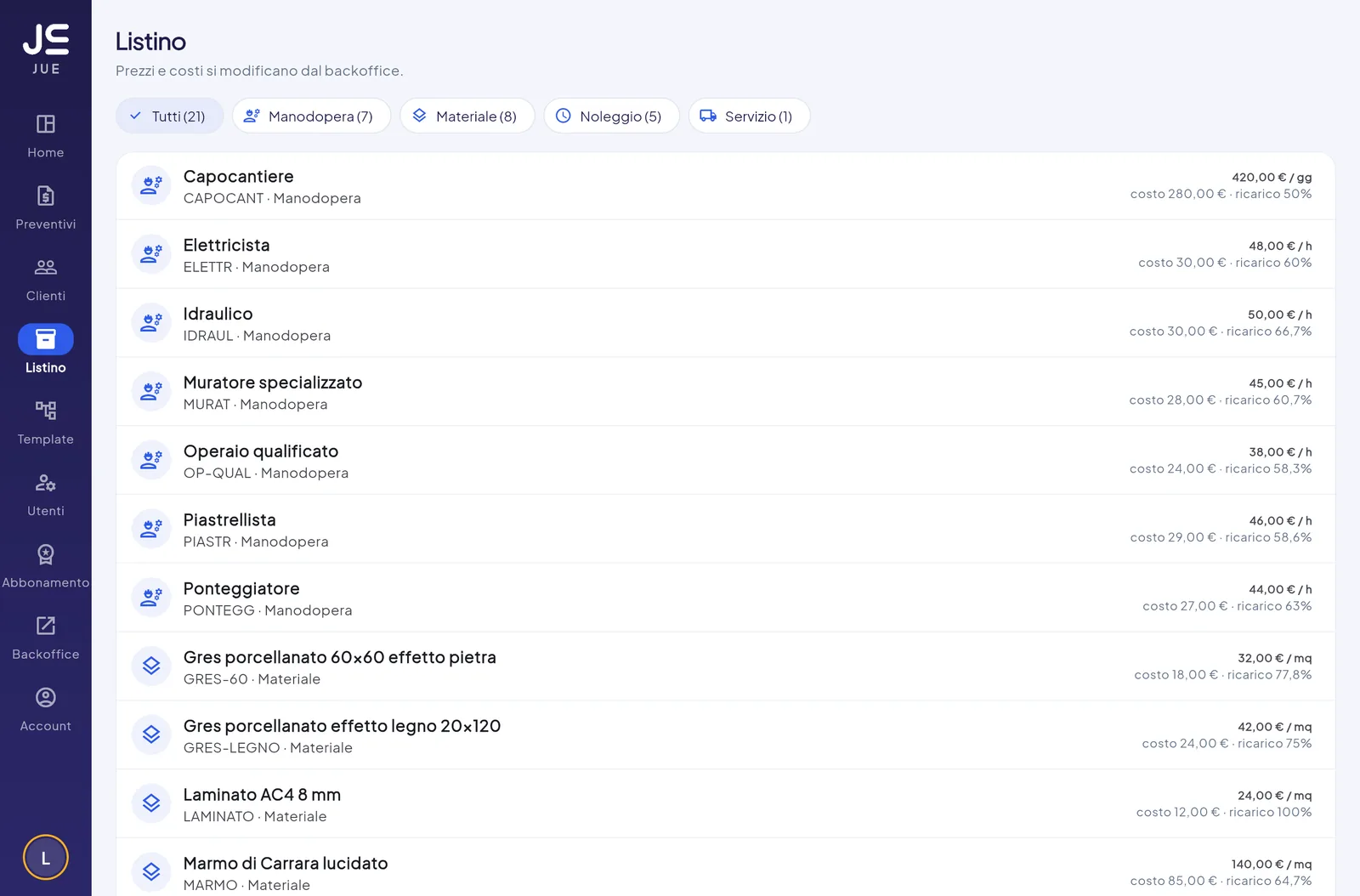1360x896 pixels.
Task: Open the user avatar labeled L
Action: point(46,857)
